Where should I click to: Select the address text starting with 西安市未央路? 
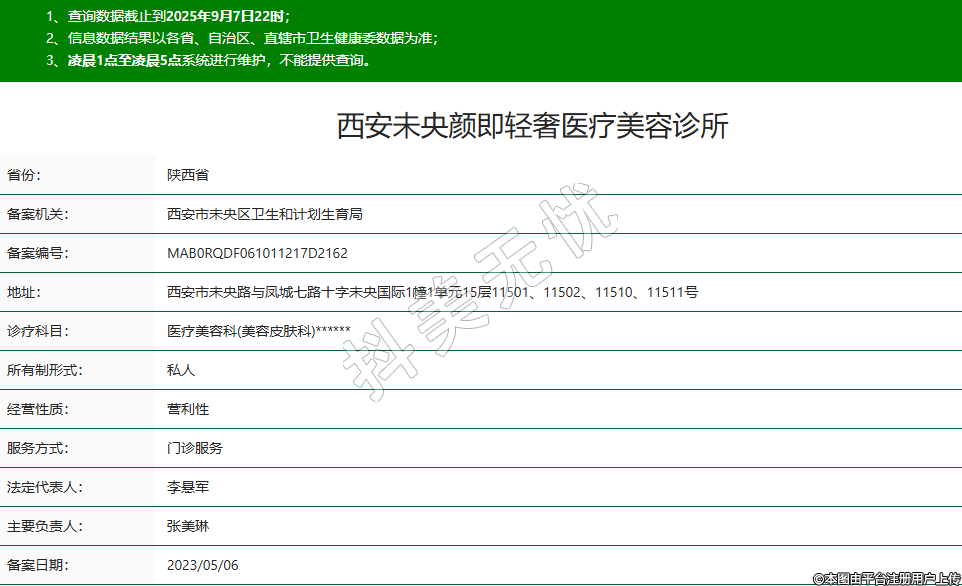[432, 292]
